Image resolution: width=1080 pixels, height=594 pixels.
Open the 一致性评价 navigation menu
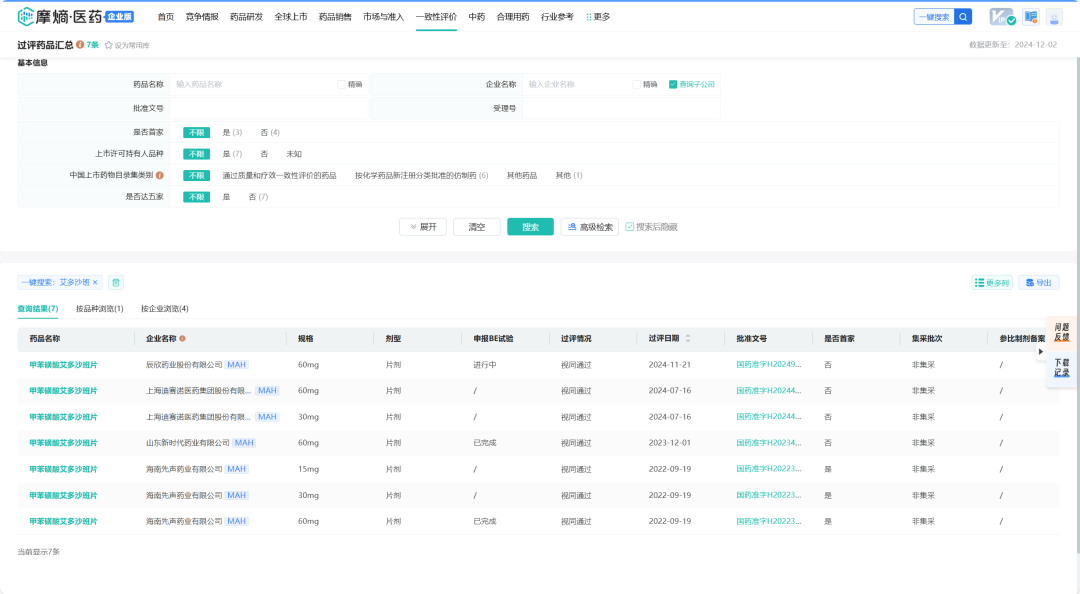pos(436,17)
